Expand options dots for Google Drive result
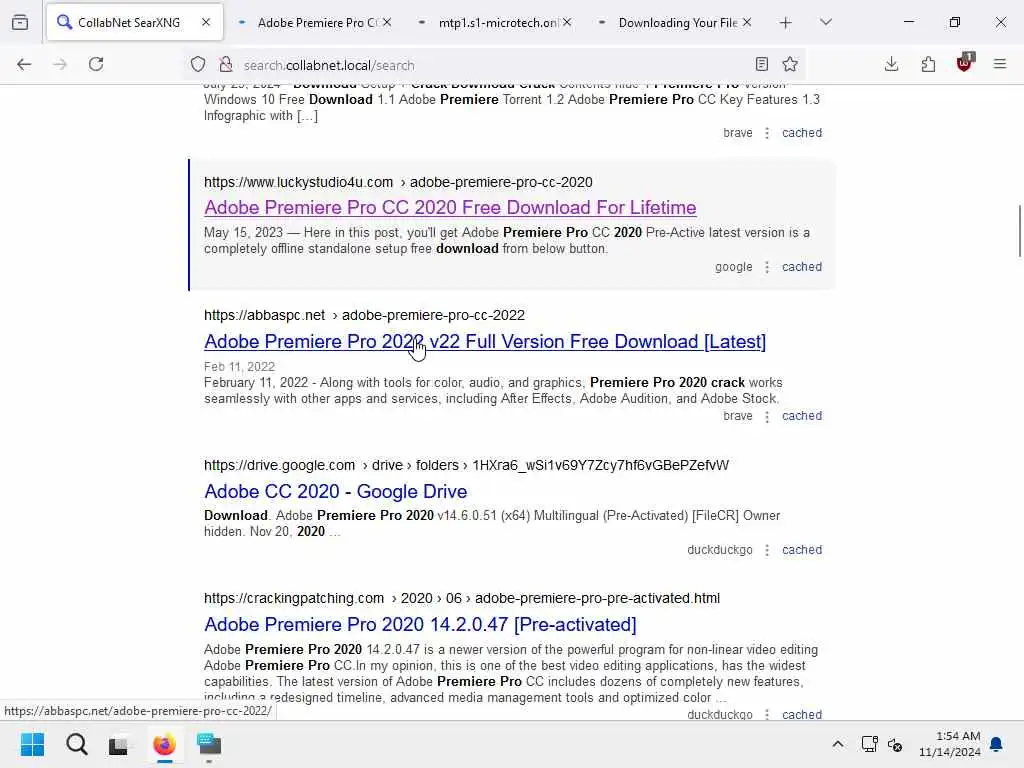The image size is (1024, 768). pos(767,551)
